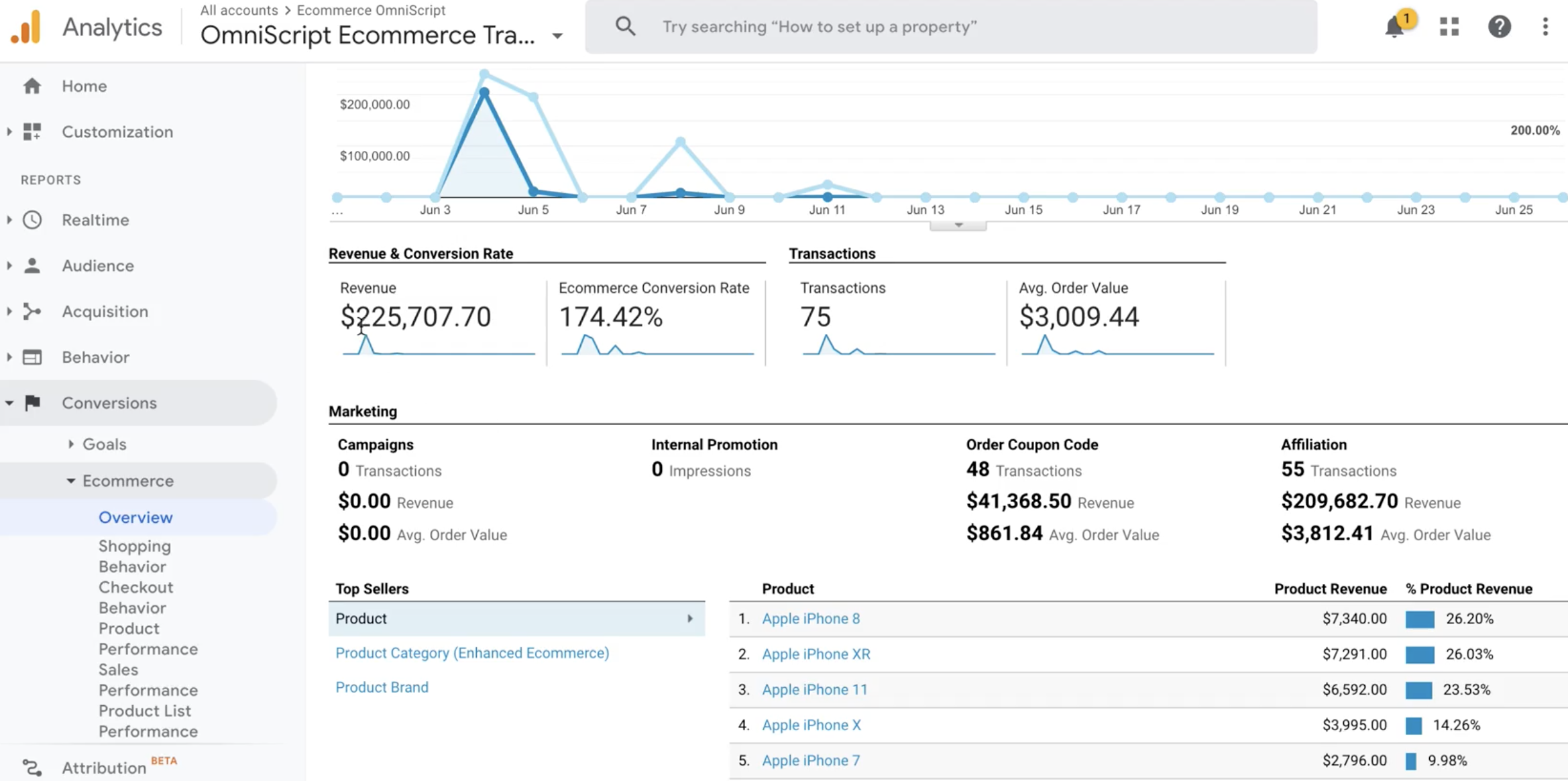Click the Apple iPhone 8 revenue percentage bar

1420,619
